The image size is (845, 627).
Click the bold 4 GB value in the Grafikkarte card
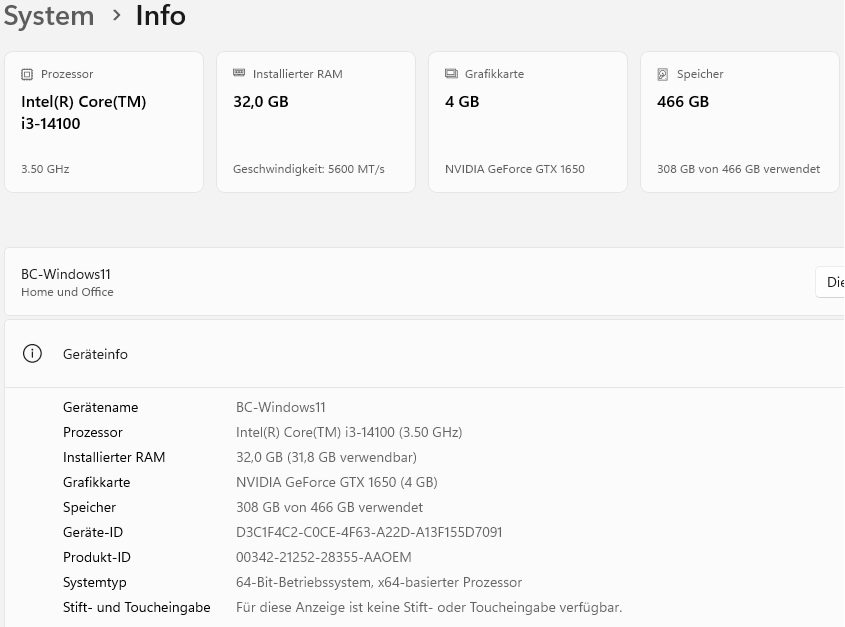coord(462,101)
